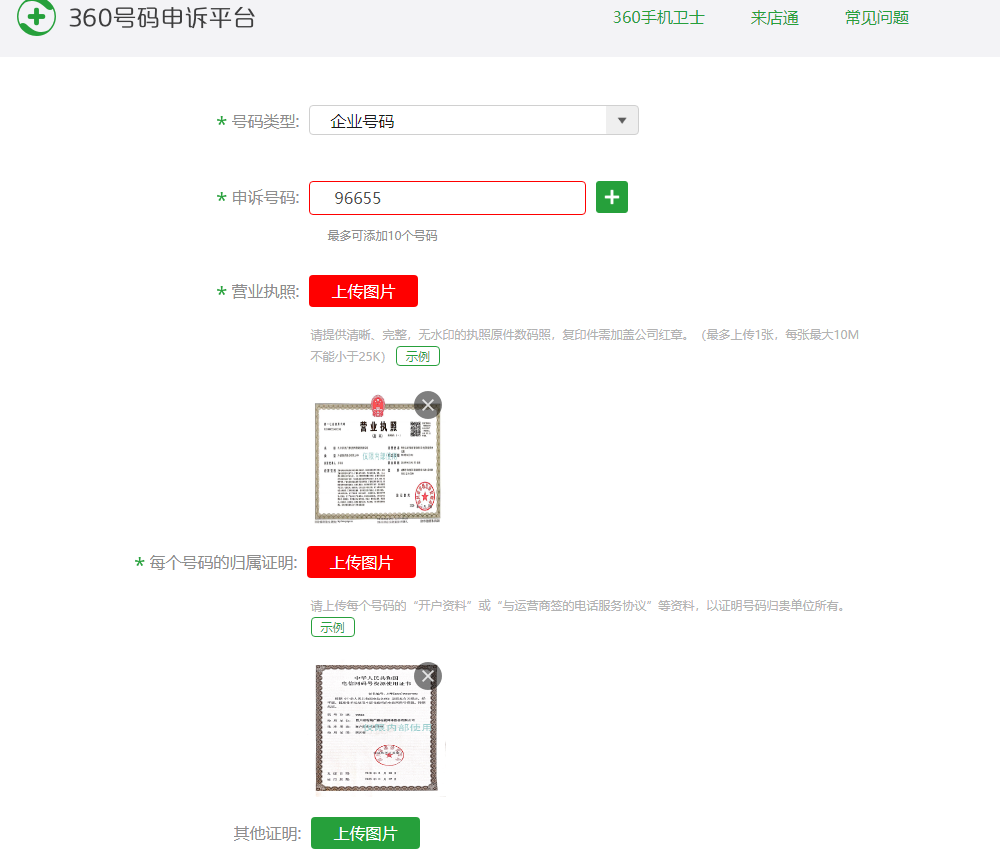This screenshot has height=853, width=1000.
Task: Click the green plus add number icon
Action: 611,197
